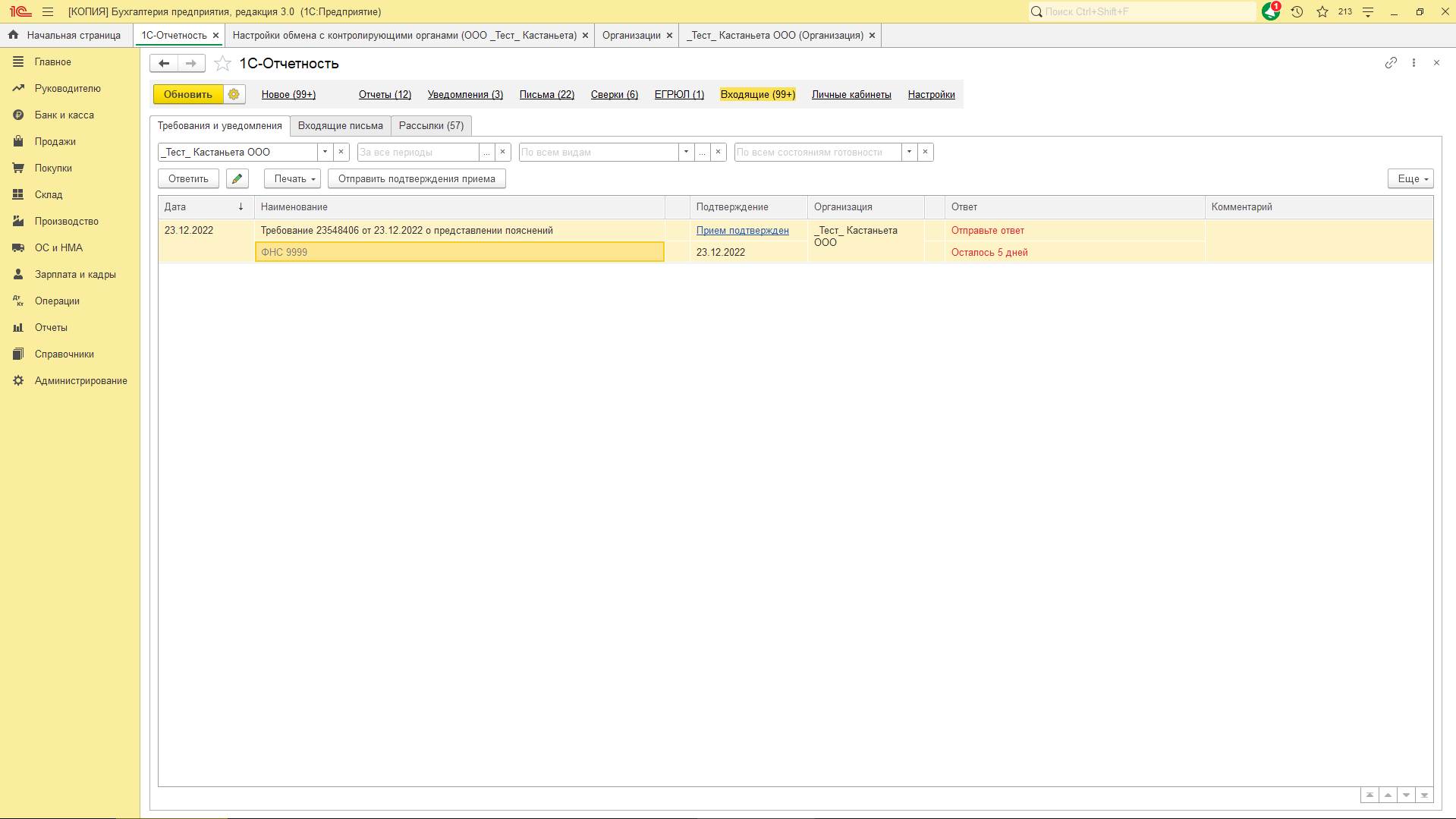Clear the readiness state filter

(x=926, y=152)
